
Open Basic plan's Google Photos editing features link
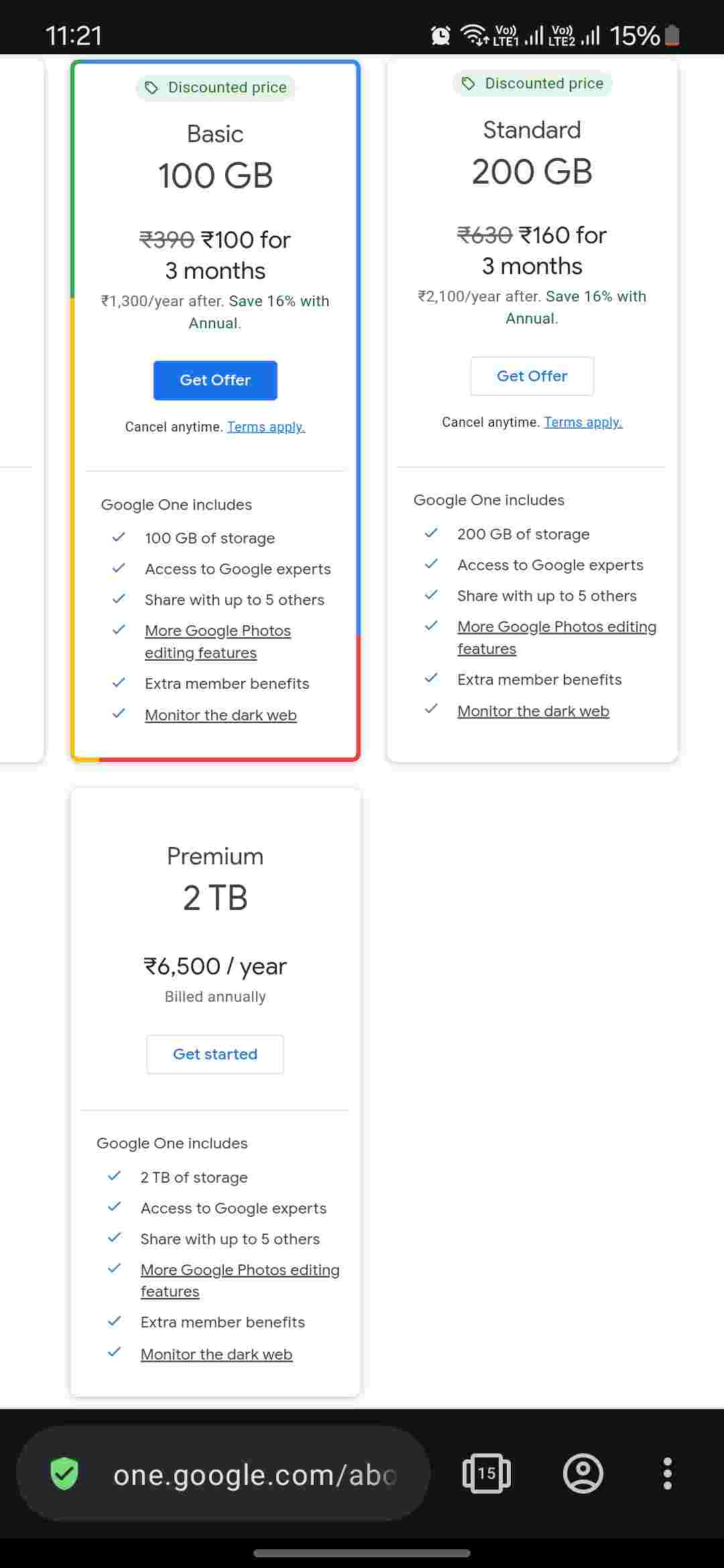(217, 641)
